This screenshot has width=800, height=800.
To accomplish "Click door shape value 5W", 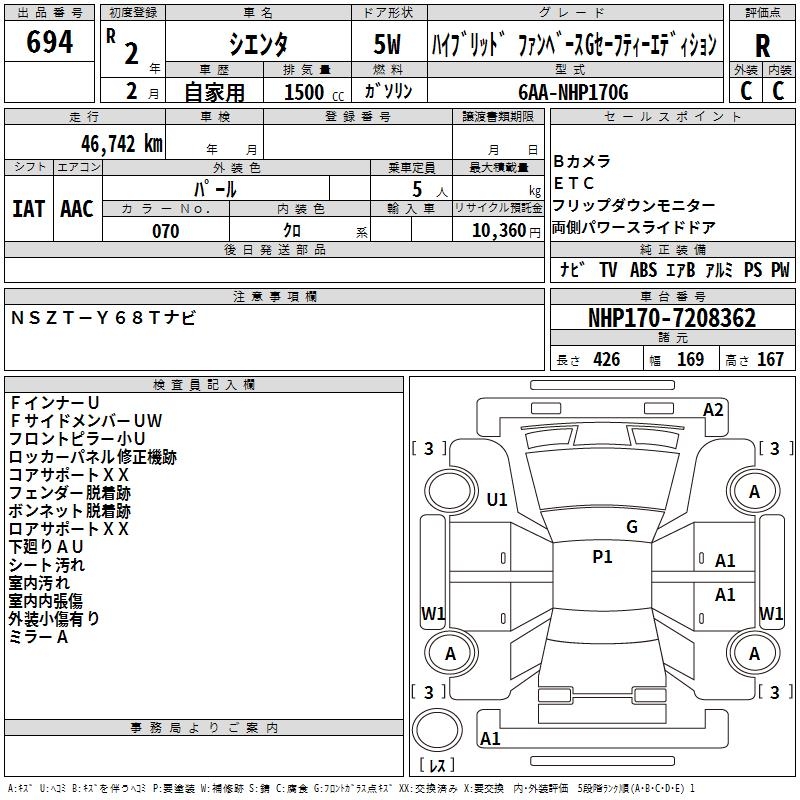I will pos(388,44).
